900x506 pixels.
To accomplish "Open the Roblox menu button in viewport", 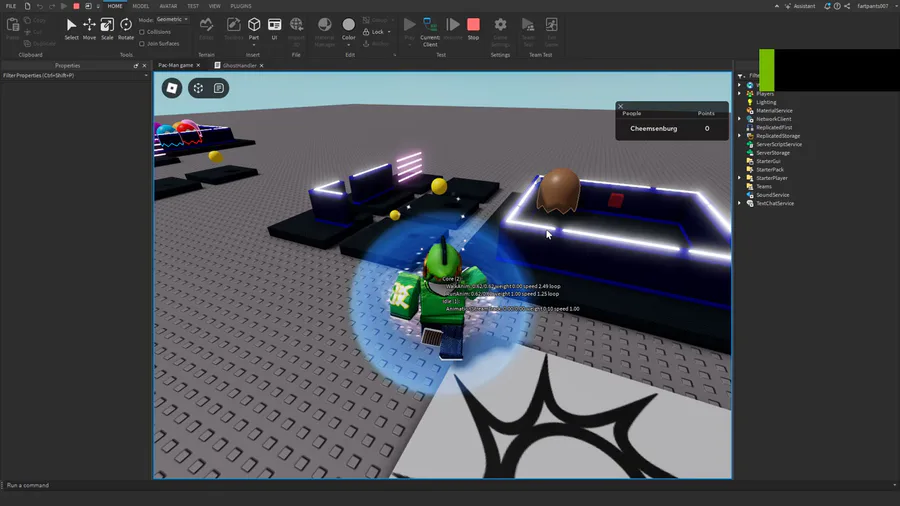I will coord(172,88).
